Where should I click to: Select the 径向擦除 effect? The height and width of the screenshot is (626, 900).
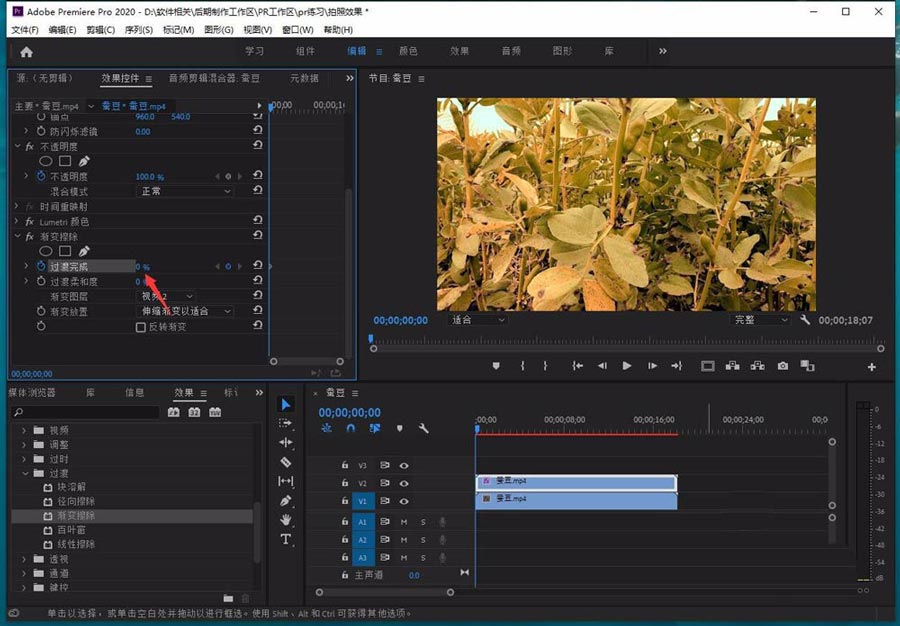click(76, 501)
